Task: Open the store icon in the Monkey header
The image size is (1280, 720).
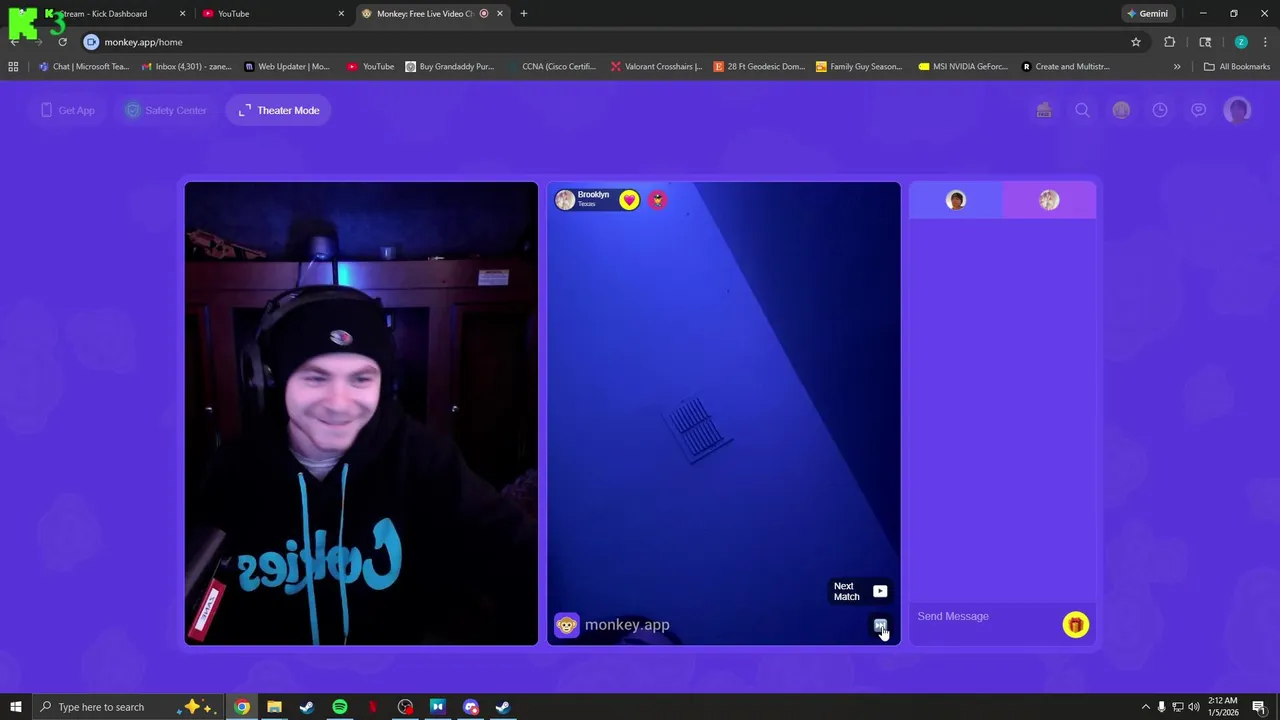Action: click(1044, 110)
